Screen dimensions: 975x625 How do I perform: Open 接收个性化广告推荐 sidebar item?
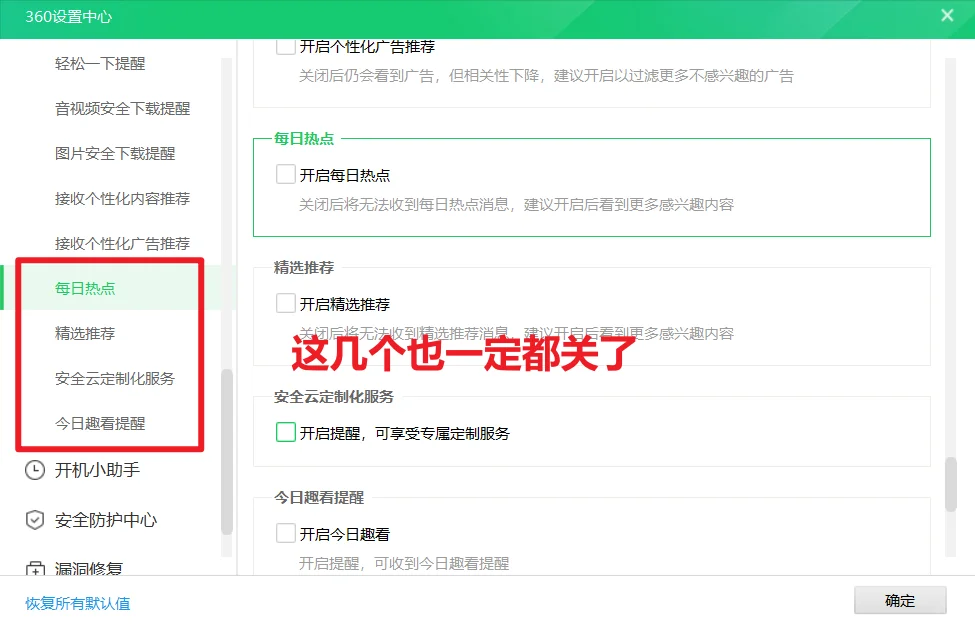pos(122,244)
